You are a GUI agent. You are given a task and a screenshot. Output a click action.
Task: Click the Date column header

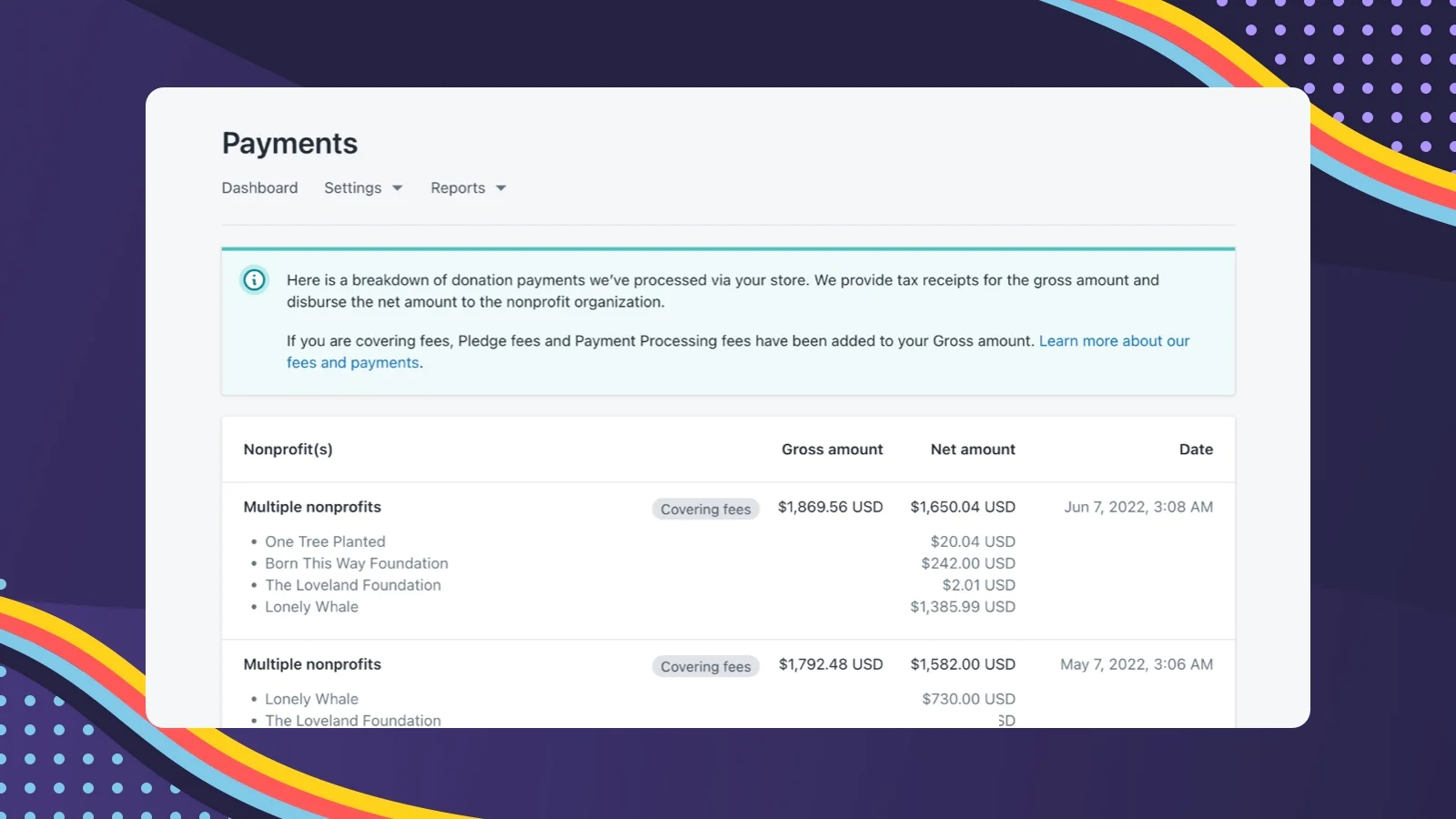tap(1196, 450)
